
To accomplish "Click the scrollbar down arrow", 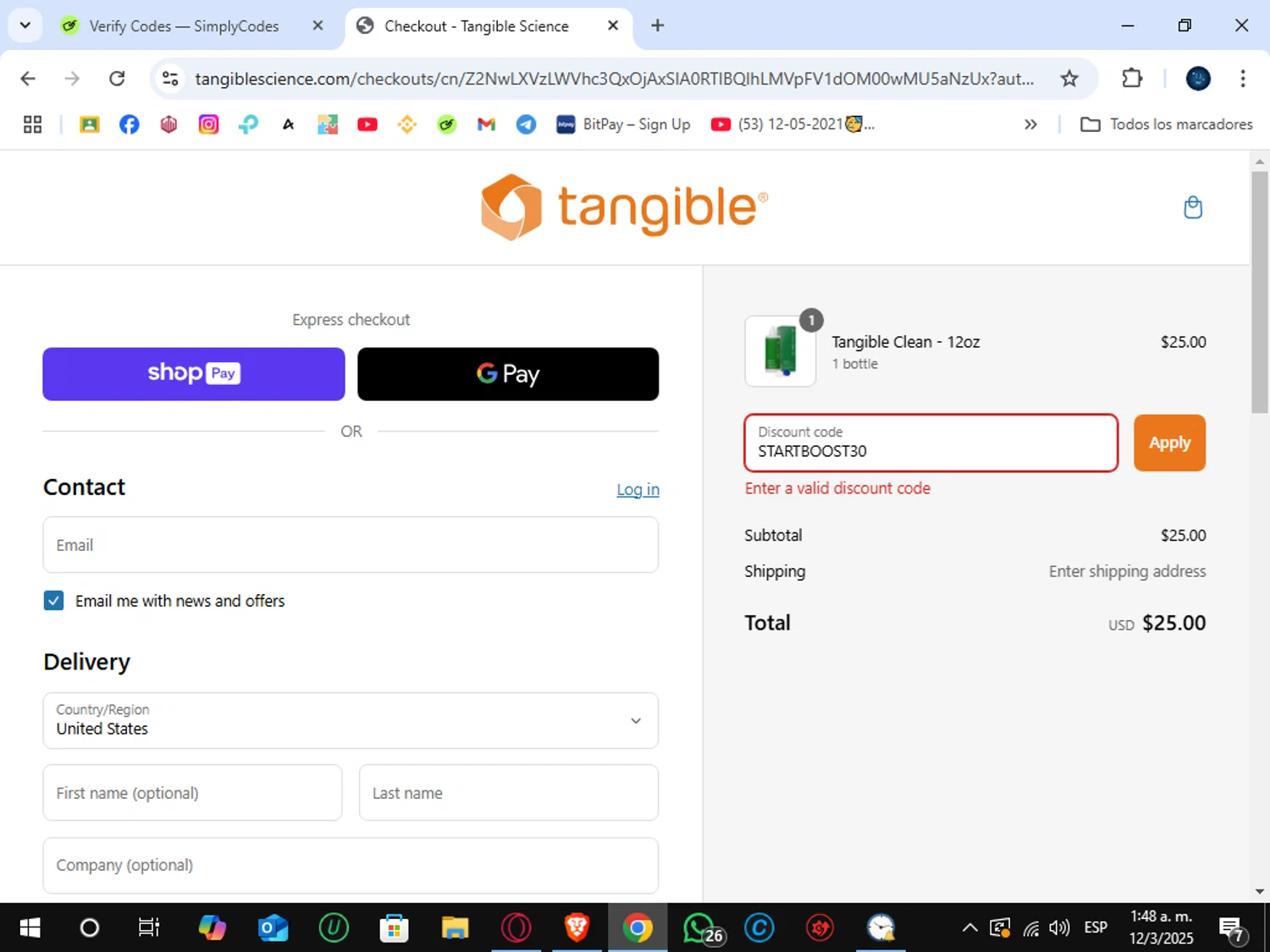I will click(x=1260, y=891).
